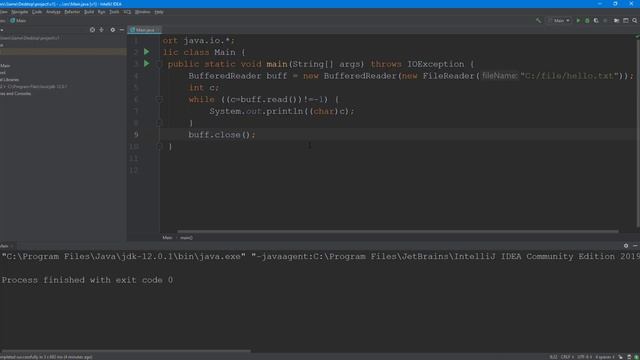Place cursor at end of buff.close() line
The image size is (640, 360).
pos(256,135)
